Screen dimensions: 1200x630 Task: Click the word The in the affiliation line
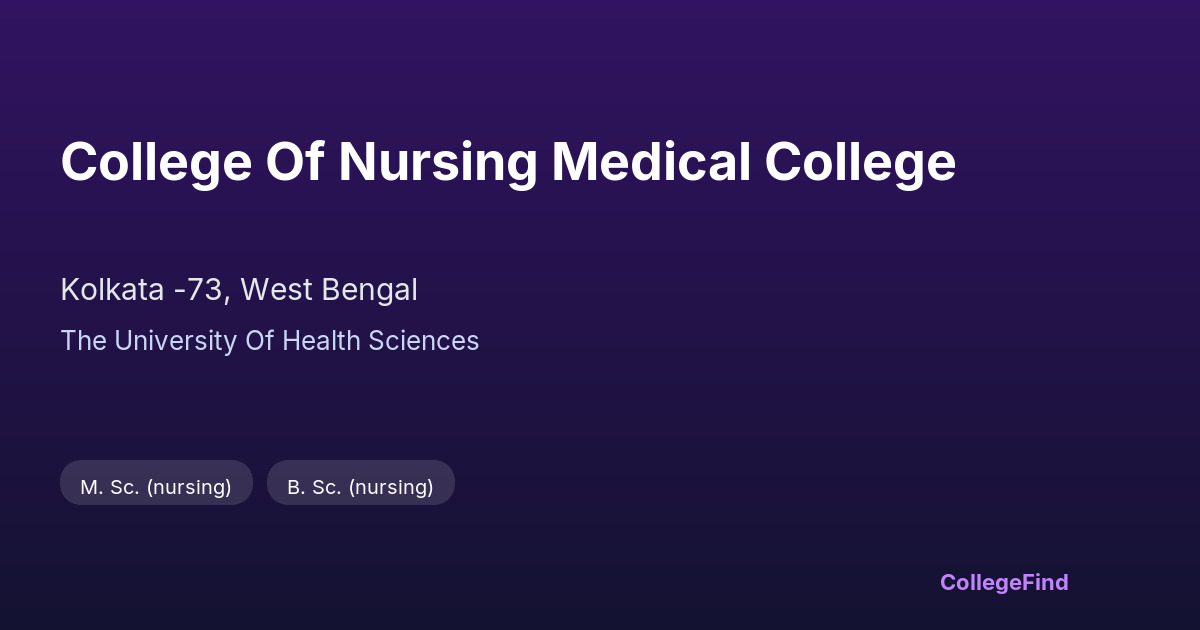tap(84, 341)
